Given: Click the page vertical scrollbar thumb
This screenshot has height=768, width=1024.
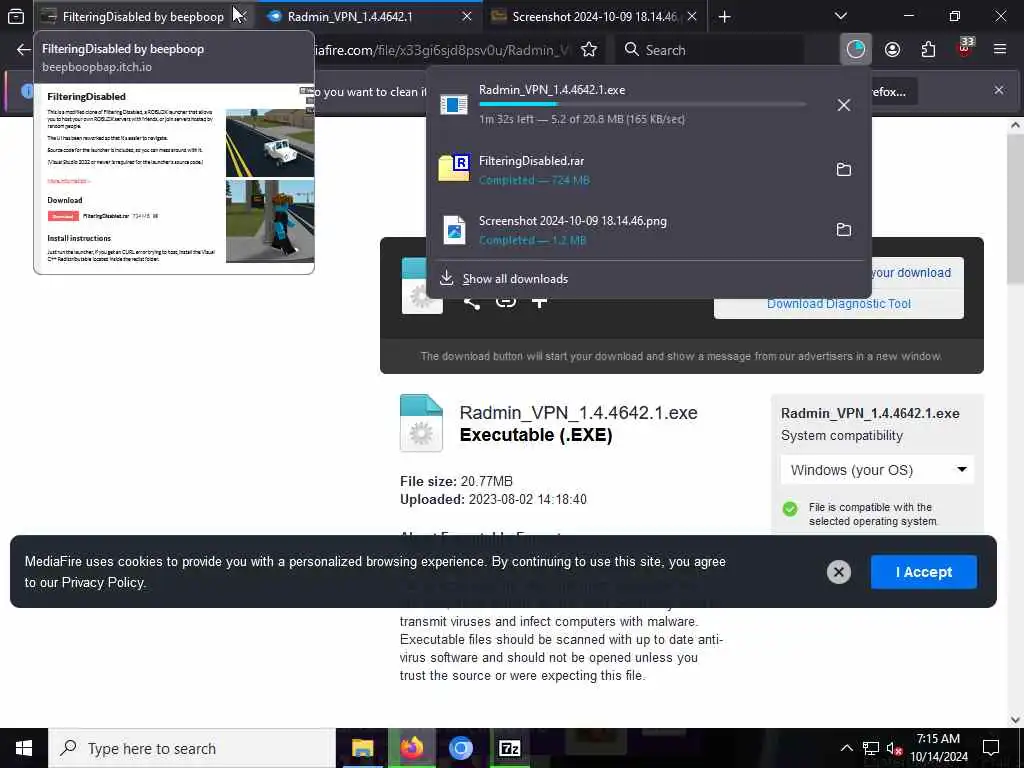Looking at the screenshot, I should pos(1016,209).
